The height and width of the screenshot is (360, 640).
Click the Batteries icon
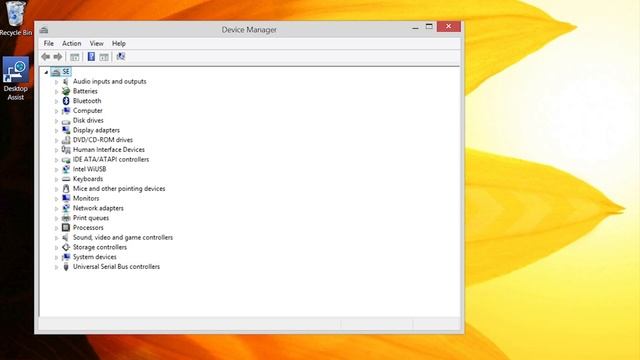[x=66, y=91]
